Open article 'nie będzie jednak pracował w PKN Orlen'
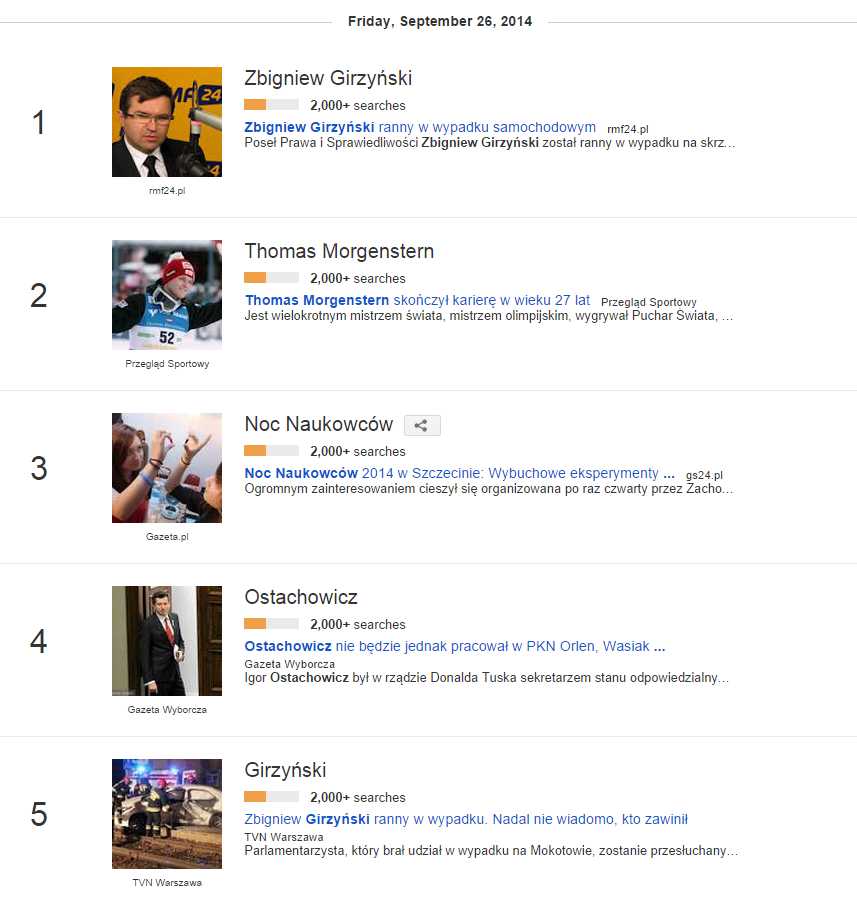 coord(455,647)
